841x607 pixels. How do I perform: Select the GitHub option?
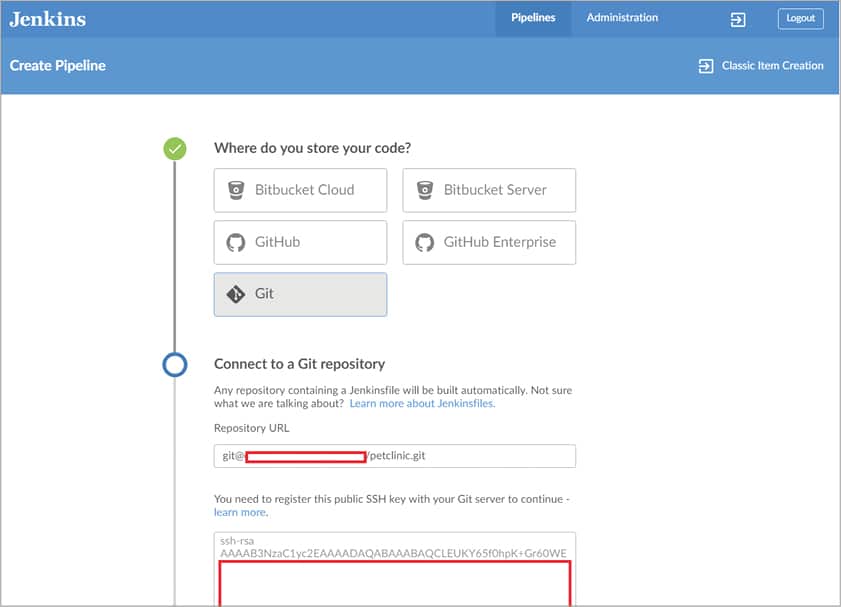(300, 242)
